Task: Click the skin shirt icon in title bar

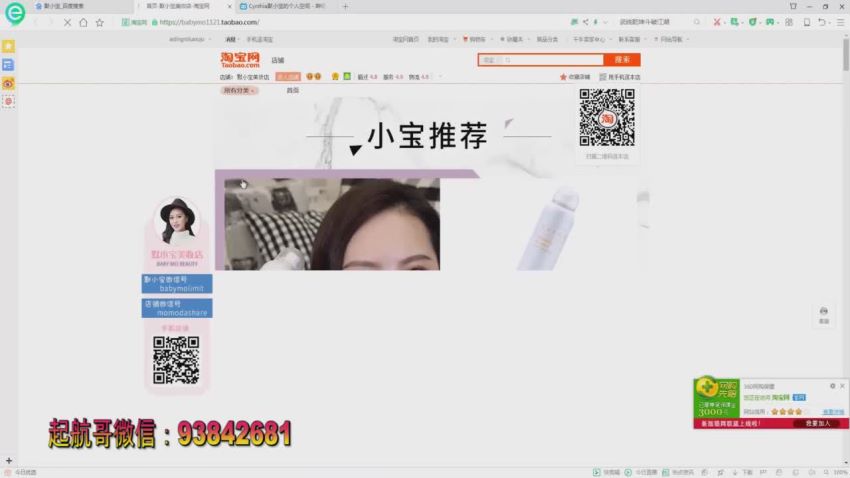Action: click(x=793, y=7)
